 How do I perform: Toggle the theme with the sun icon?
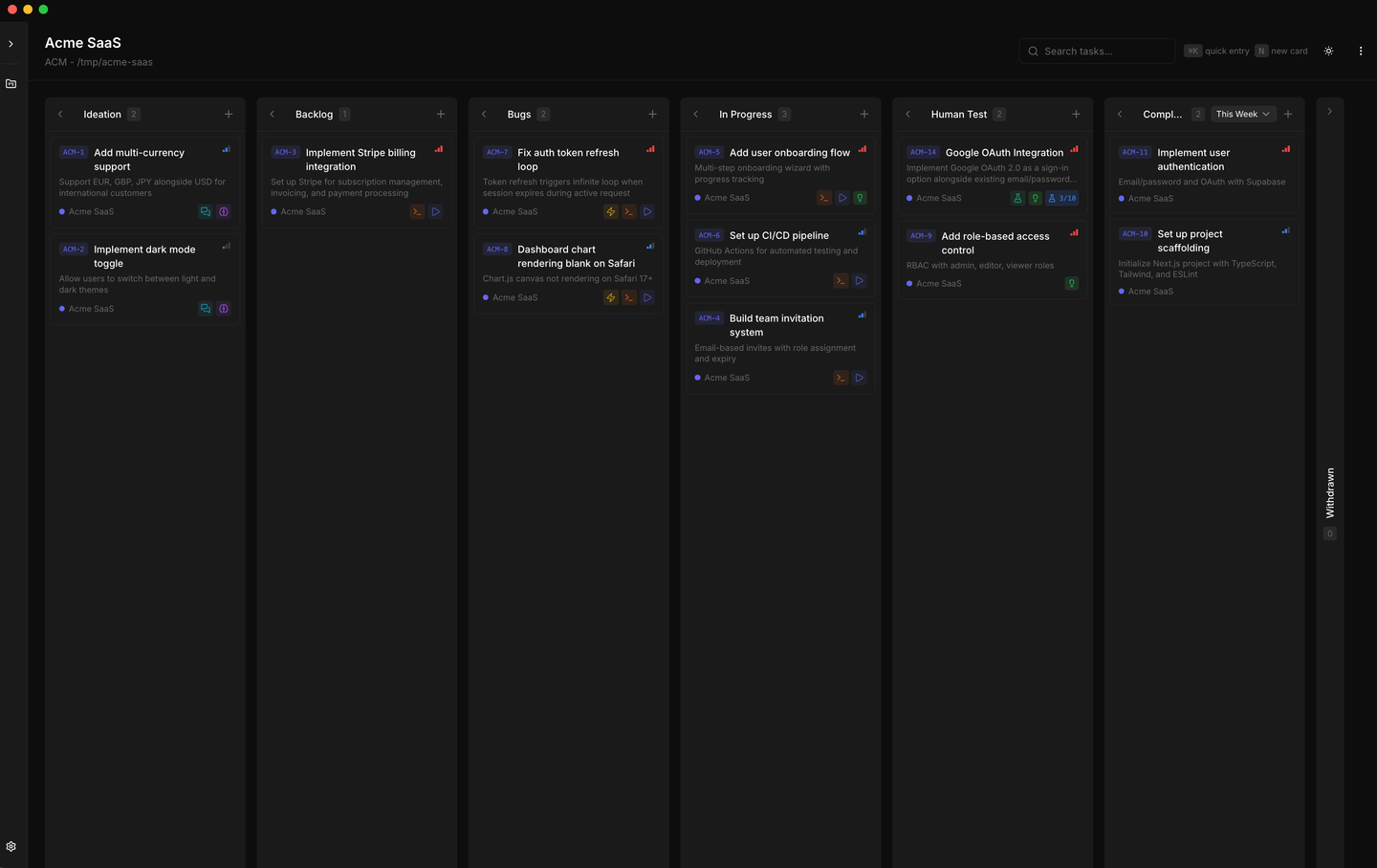coord(1328,51)
